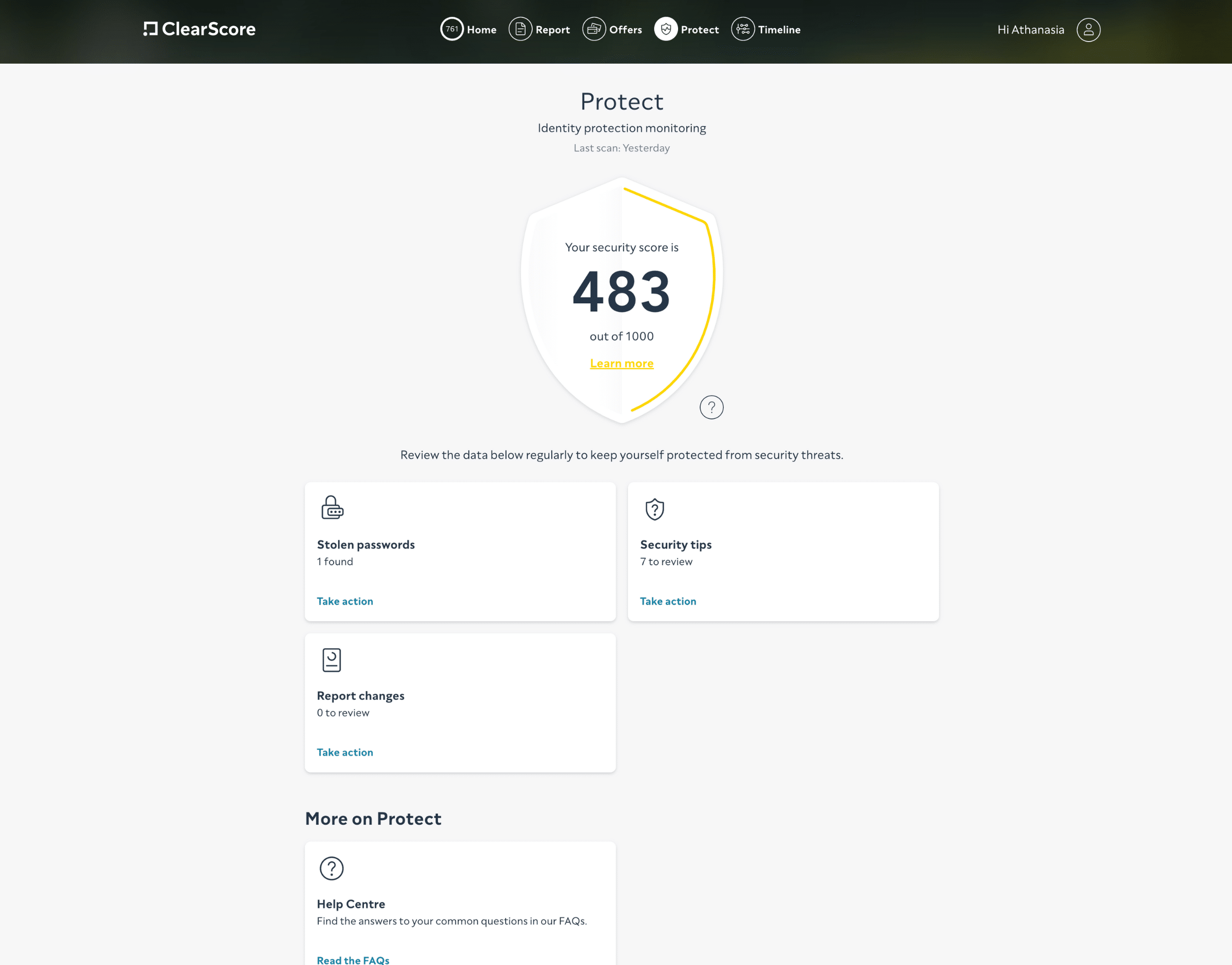The height and width of the screenshot is (965, 1232).
Task: Open the Offers tab
Action: (x=625, y=30)
